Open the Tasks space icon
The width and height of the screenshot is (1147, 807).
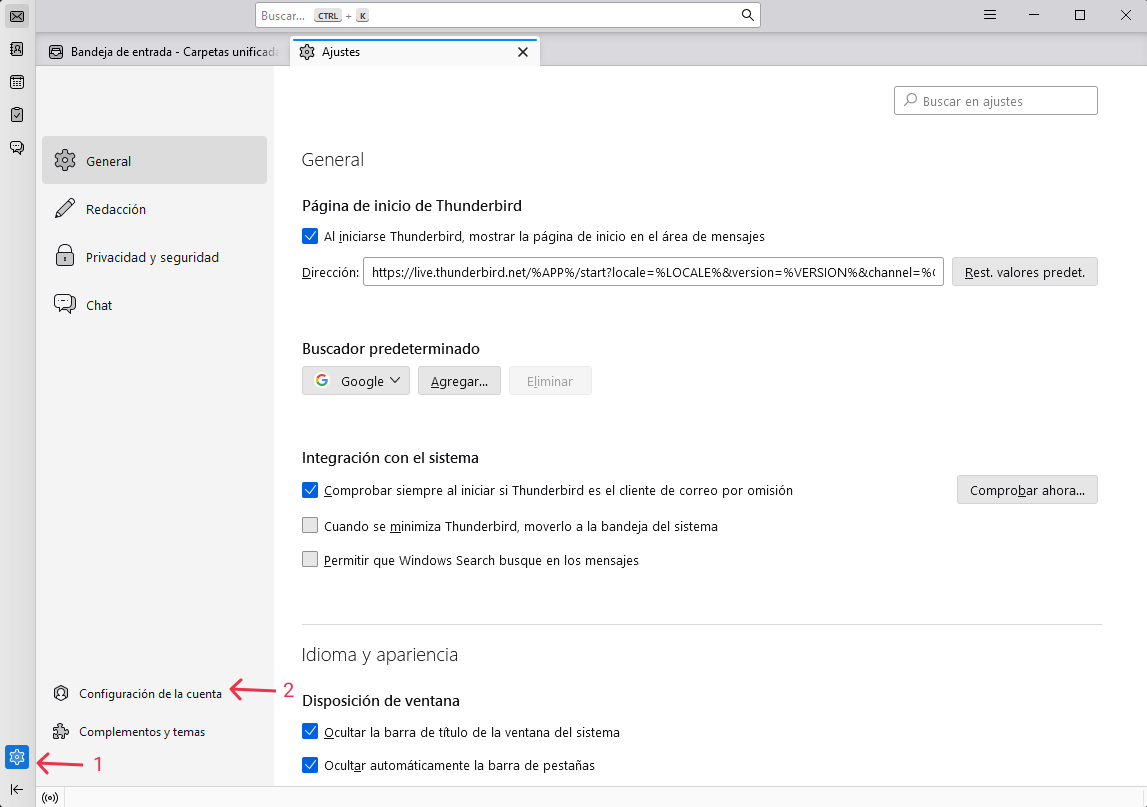coord(17,115)
